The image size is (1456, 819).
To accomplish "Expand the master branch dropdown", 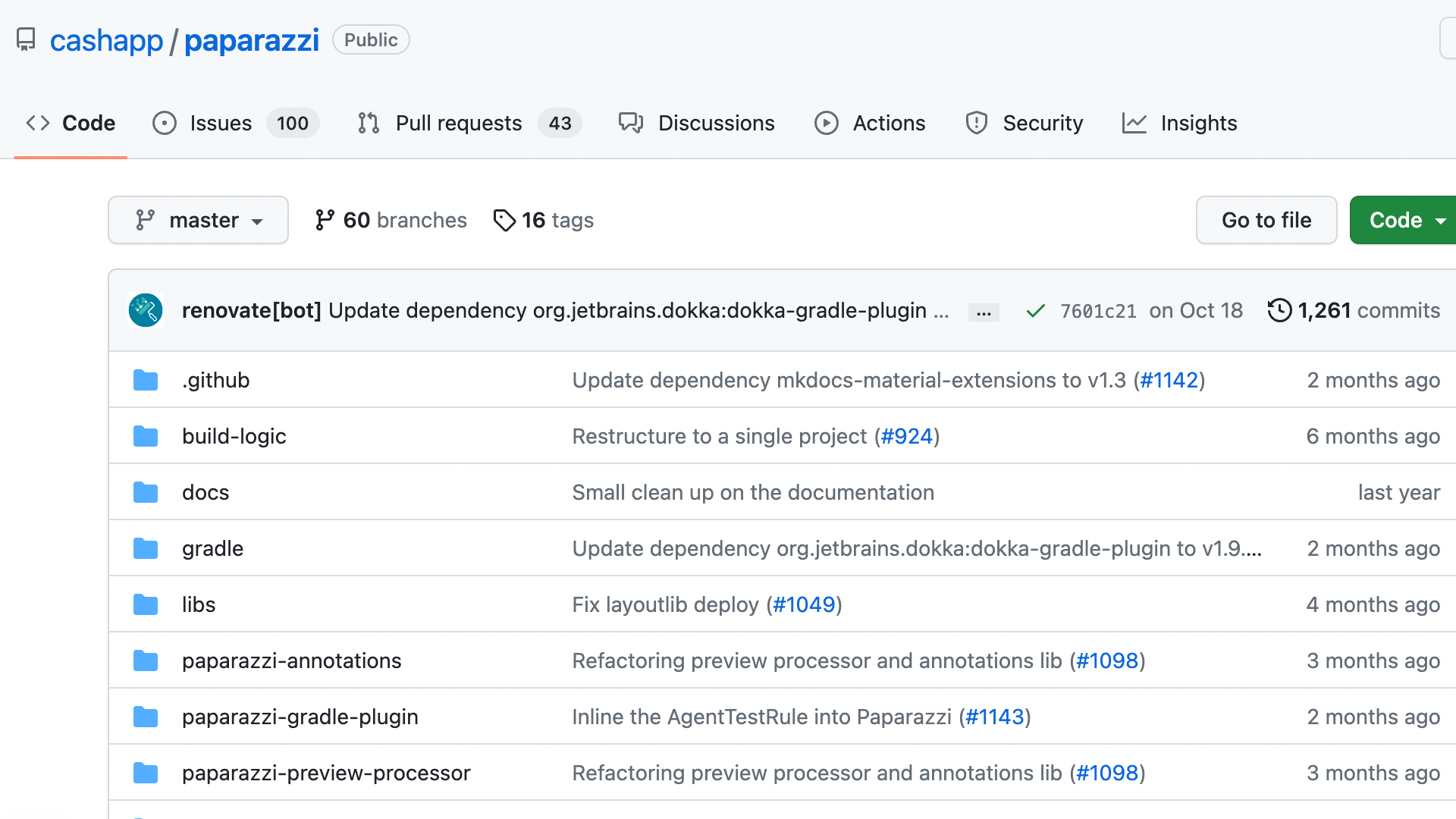I will click(x=198, y=220).
